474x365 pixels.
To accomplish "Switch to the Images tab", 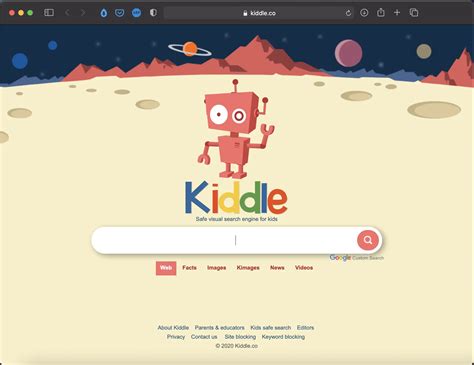I will tap(217, 268).
